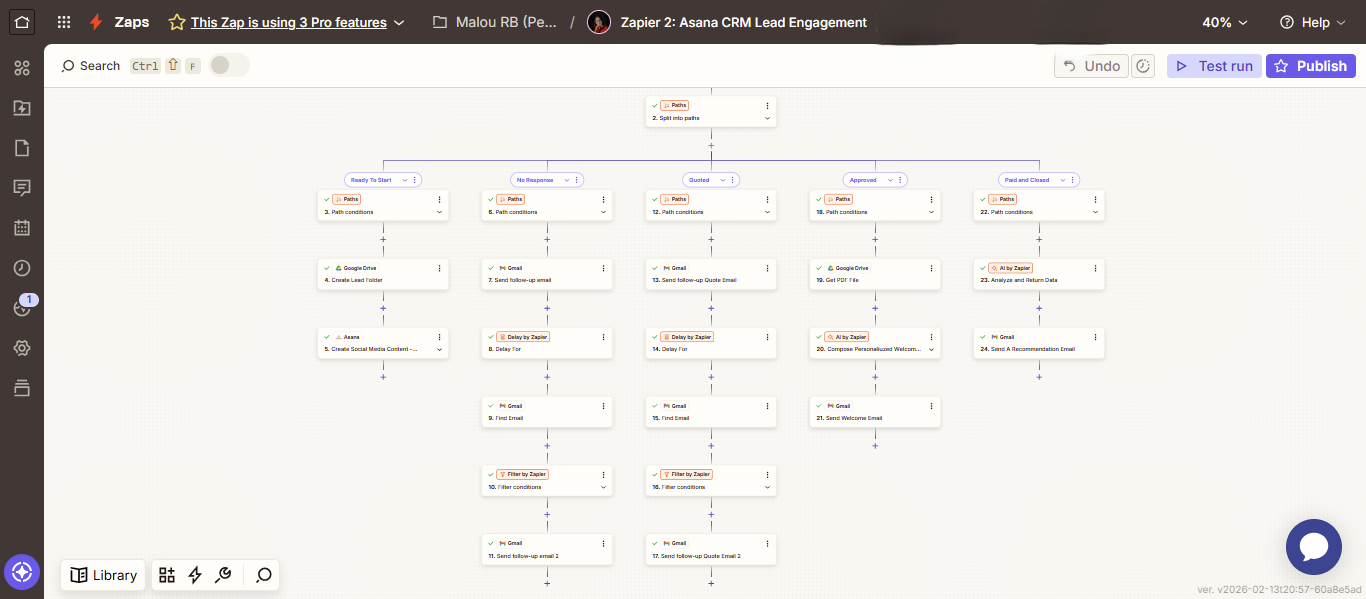Go to Zapier home icon

22,22
